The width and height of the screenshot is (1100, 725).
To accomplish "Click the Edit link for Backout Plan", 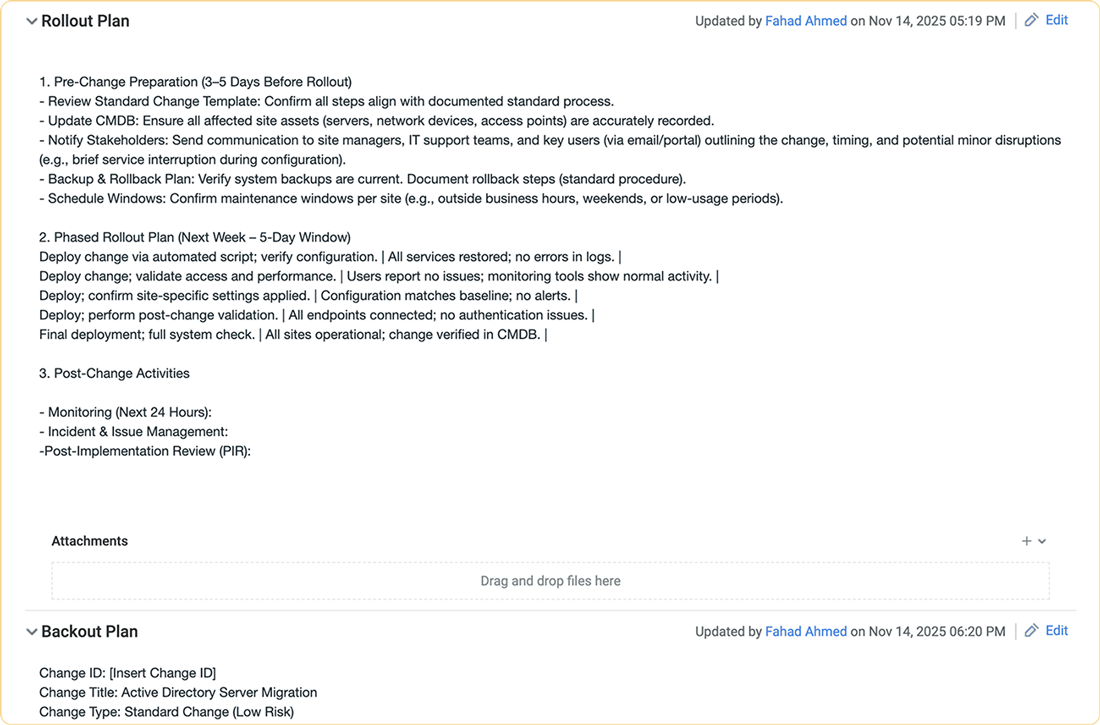I will click(x=1056, y=631).
